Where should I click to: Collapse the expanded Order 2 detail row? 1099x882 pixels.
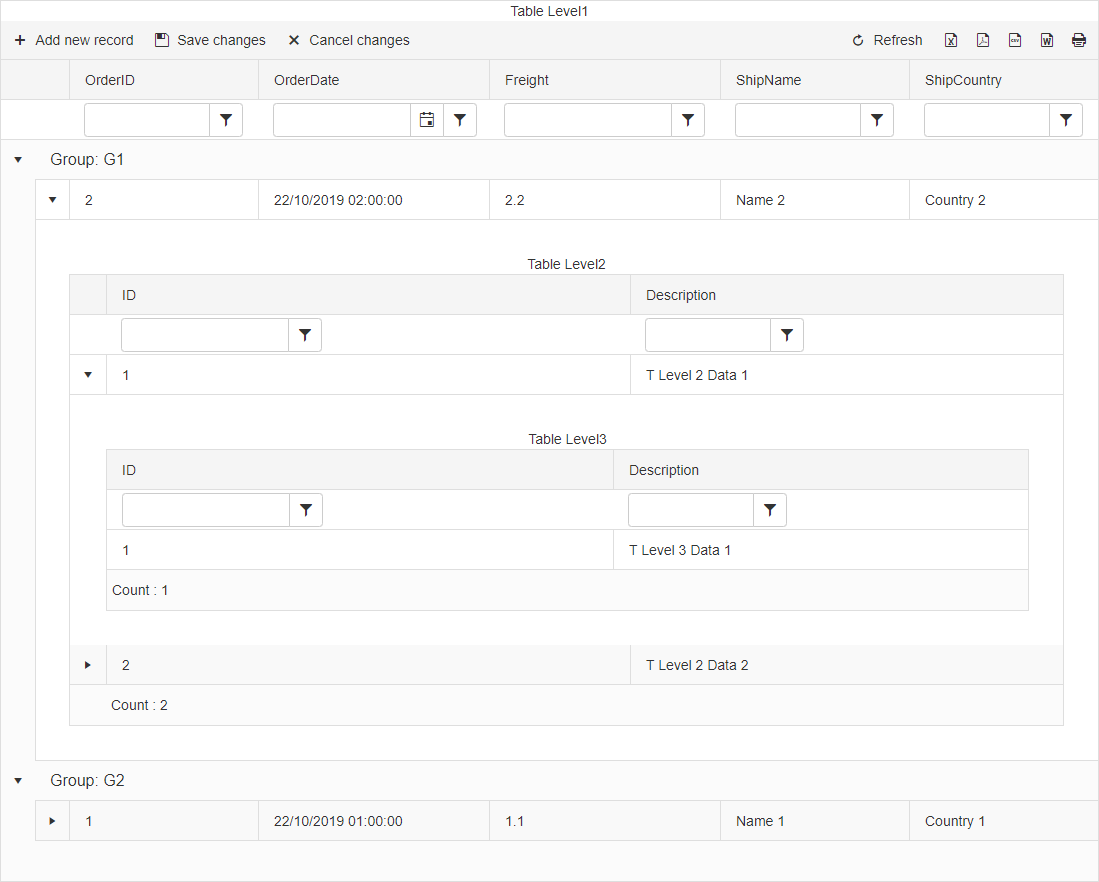[x=52, y=199]
